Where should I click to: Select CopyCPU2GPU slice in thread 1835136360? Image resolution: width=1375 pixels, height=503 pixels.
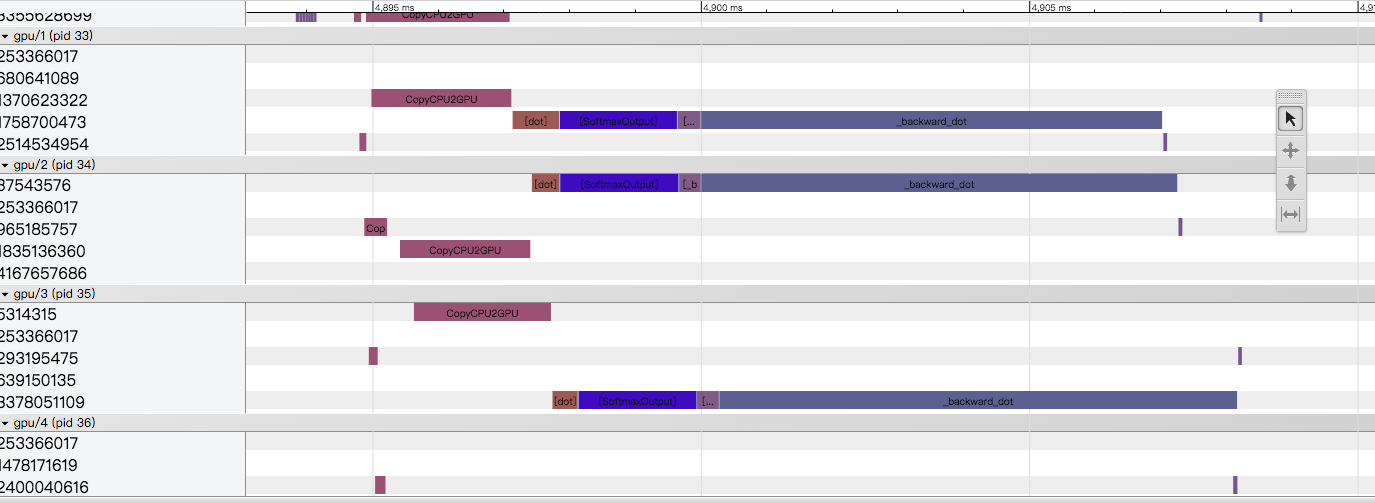tap(465, 250)
